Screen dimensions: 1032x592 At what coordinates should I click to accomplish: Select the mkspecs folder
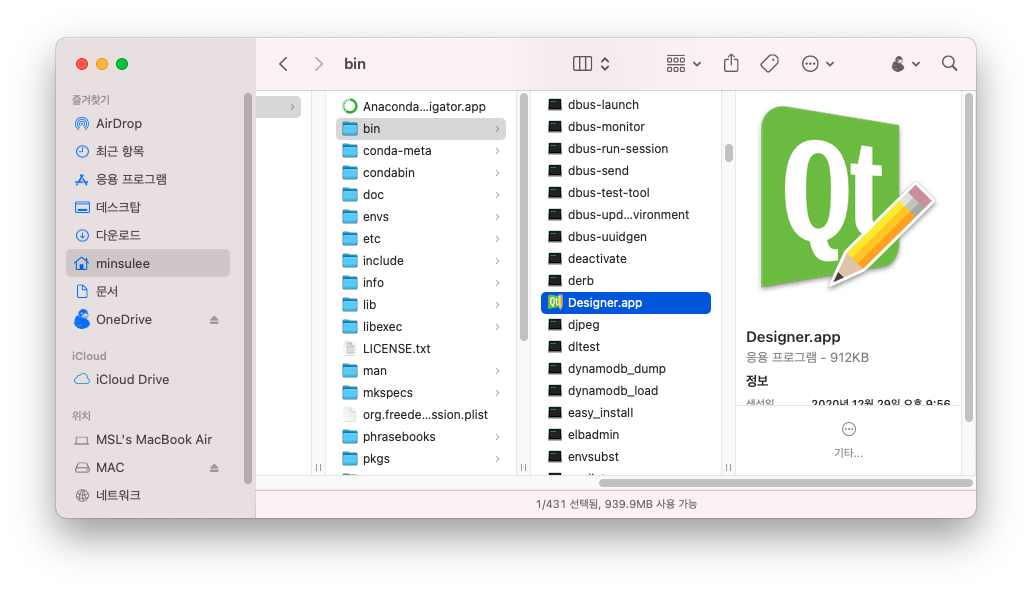click(421, 392)
